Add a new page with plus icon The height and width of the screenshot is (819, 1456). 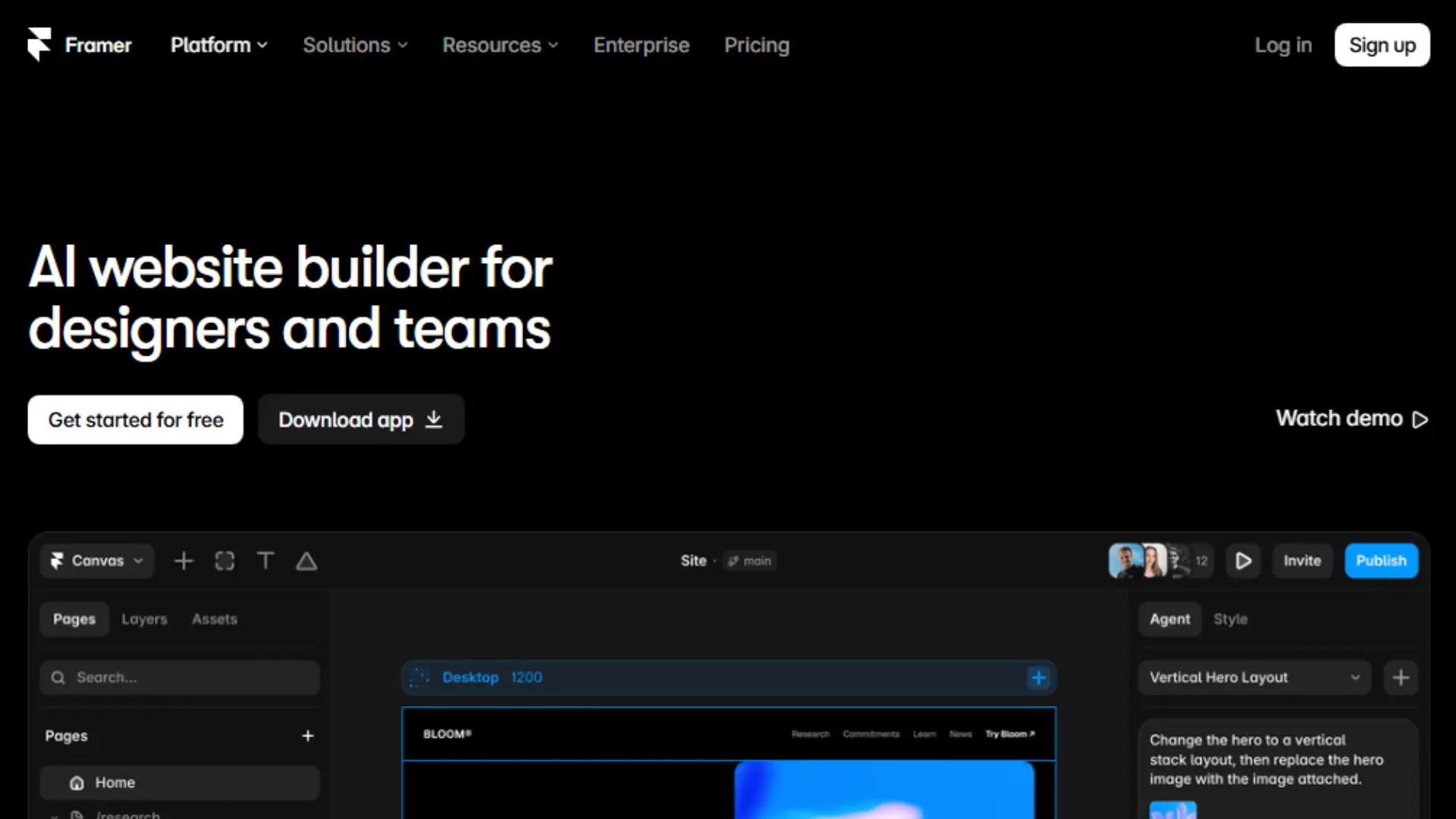click(308, 736)
